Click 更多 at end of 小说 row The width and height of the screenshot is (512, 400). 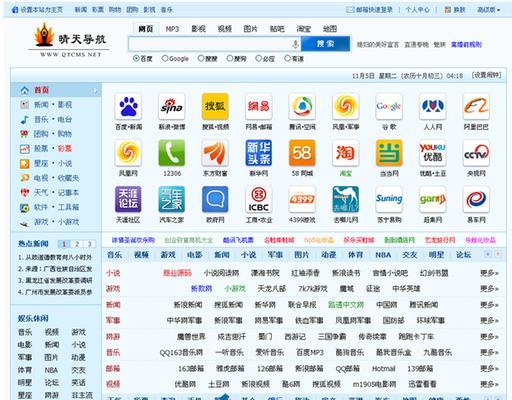tap(489, 273)
